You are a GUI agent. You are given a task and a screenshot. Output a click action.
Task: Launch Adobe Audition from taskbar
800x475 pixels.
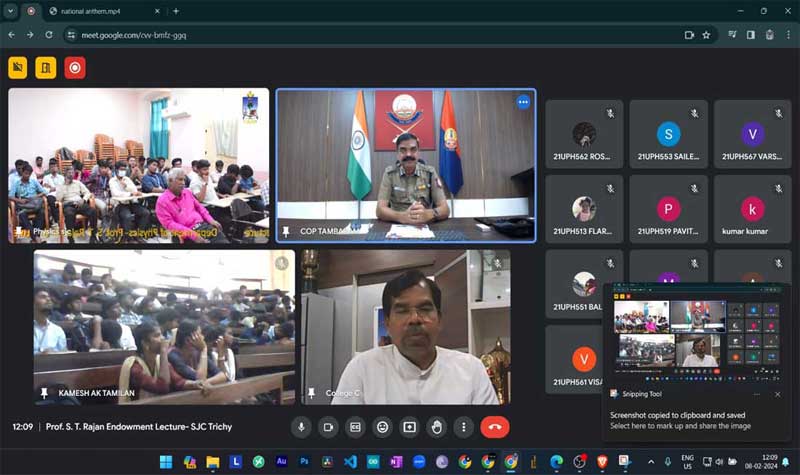pos(281,462)
